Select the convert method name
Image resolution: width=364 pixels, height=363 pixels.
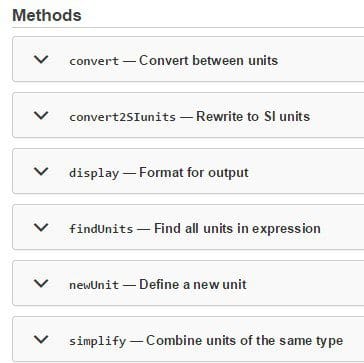coord(94,61)
